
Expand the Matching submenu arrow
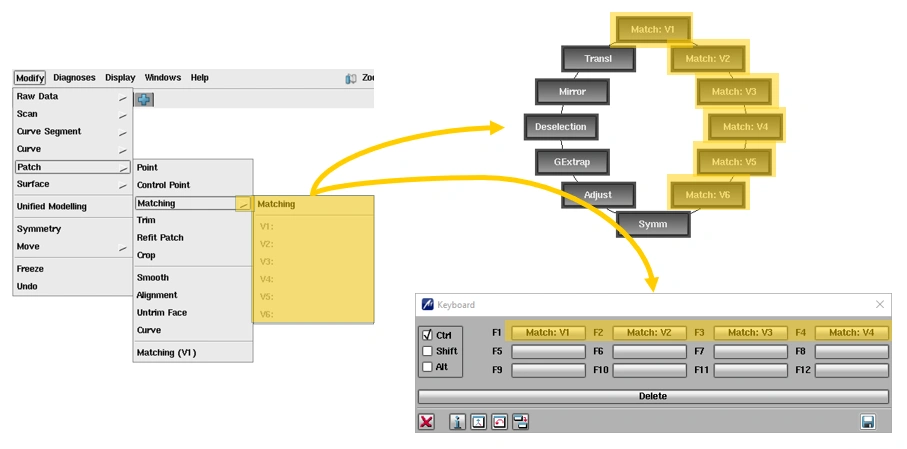[244, 204]
